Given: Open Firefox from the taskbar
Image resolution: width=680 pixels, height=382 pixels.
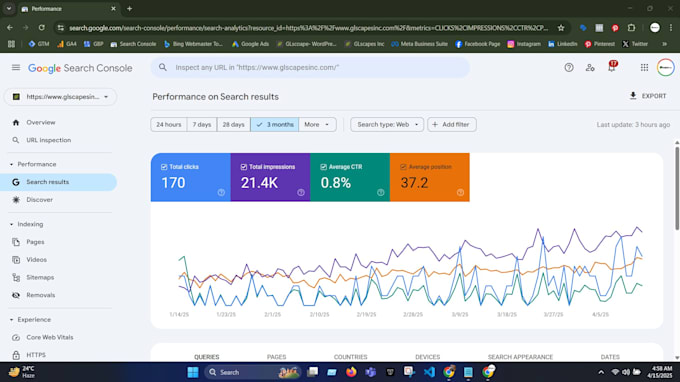Looking at the screenshot, I should (351, 372).
